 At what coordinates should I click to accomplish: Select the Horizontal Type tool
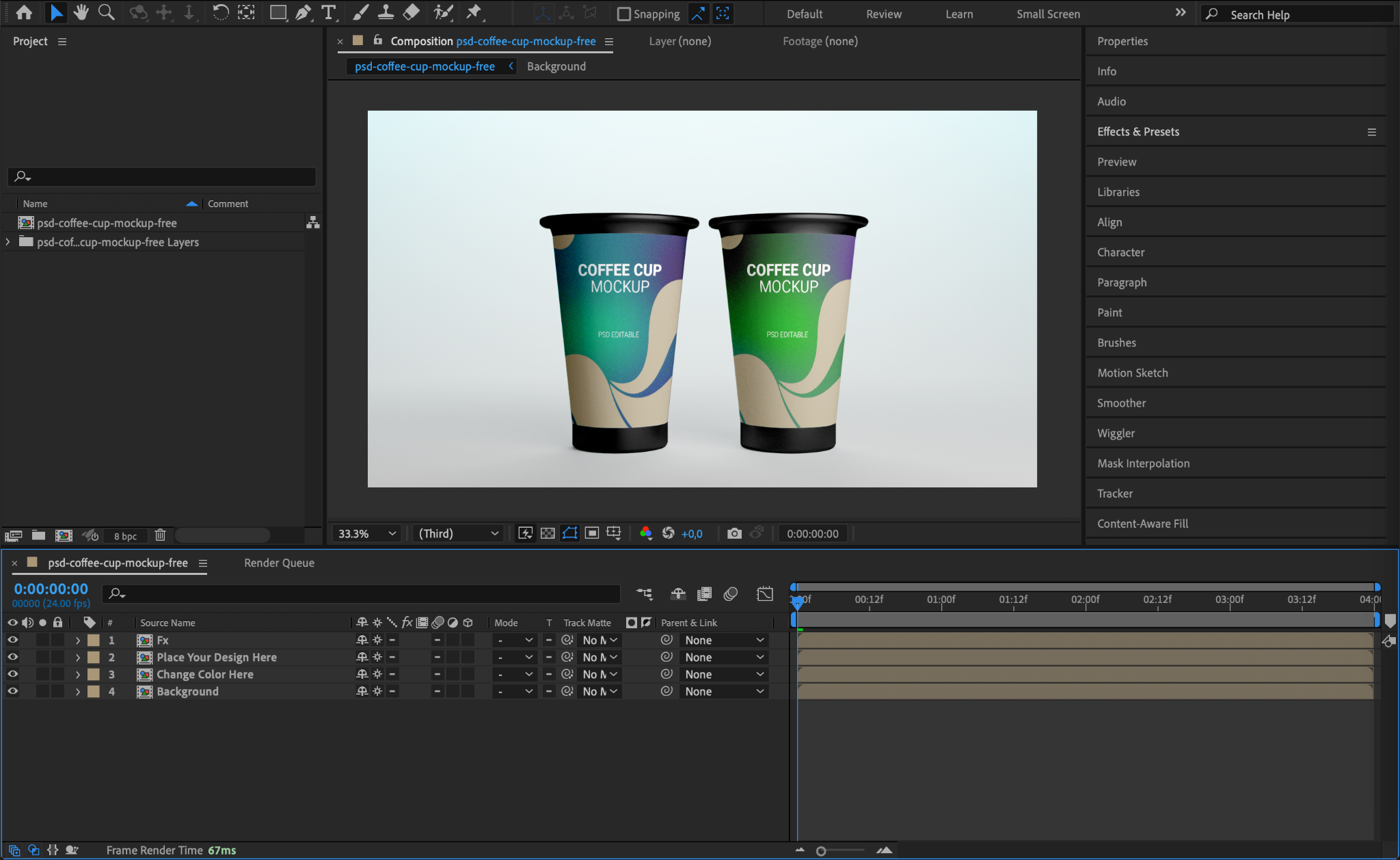329,12
